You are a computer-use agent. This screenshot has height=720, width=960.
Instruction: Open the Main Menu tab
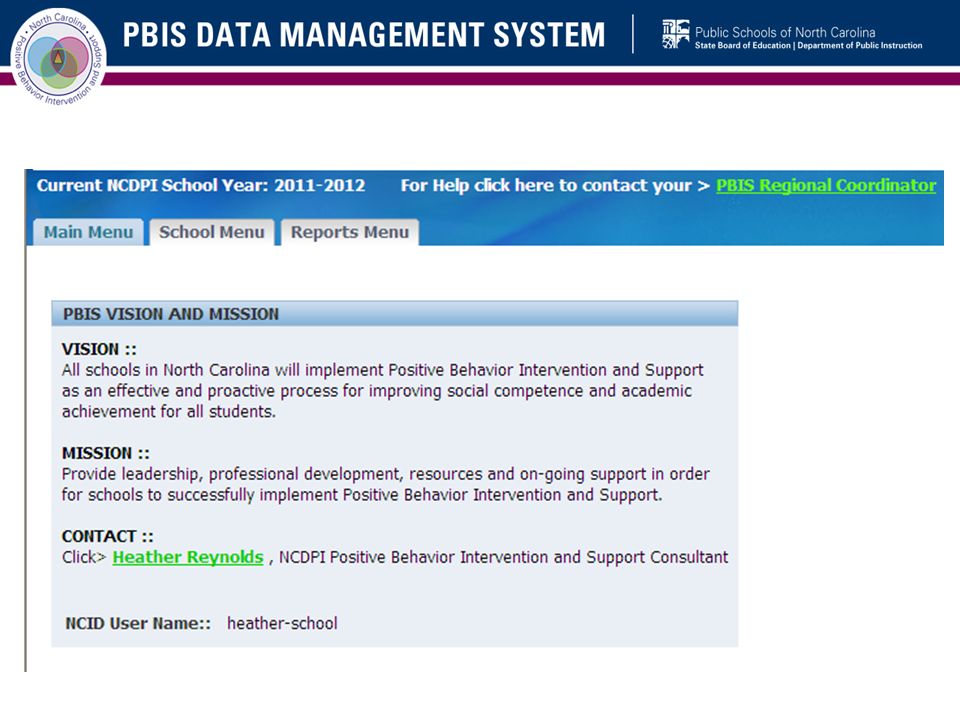[x=88, y=232]
